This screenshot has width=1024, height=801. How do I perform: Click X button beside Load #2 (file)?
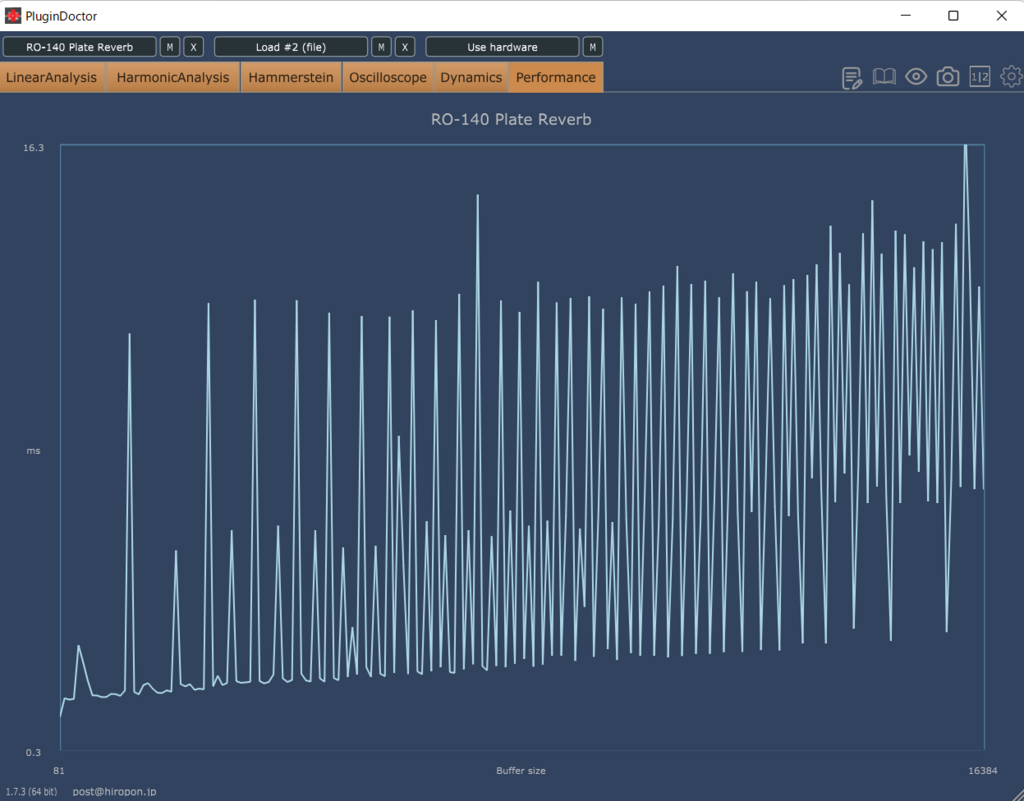point(405,47)
